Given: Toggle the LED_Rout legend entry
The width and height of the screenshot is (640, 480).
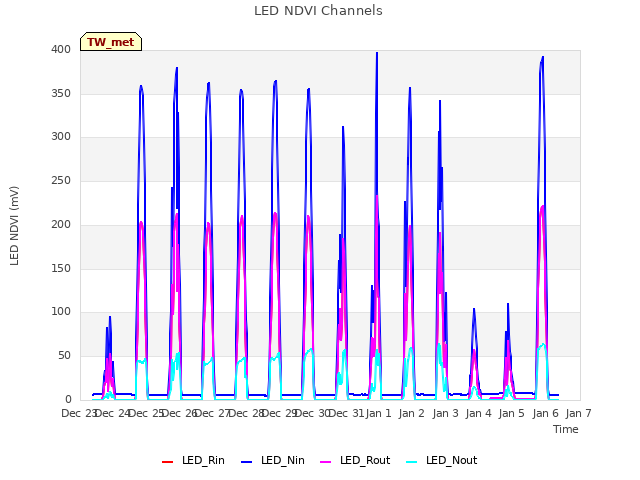Looking at the screenshot, I should pyautogui.click(x=355, y=461).
